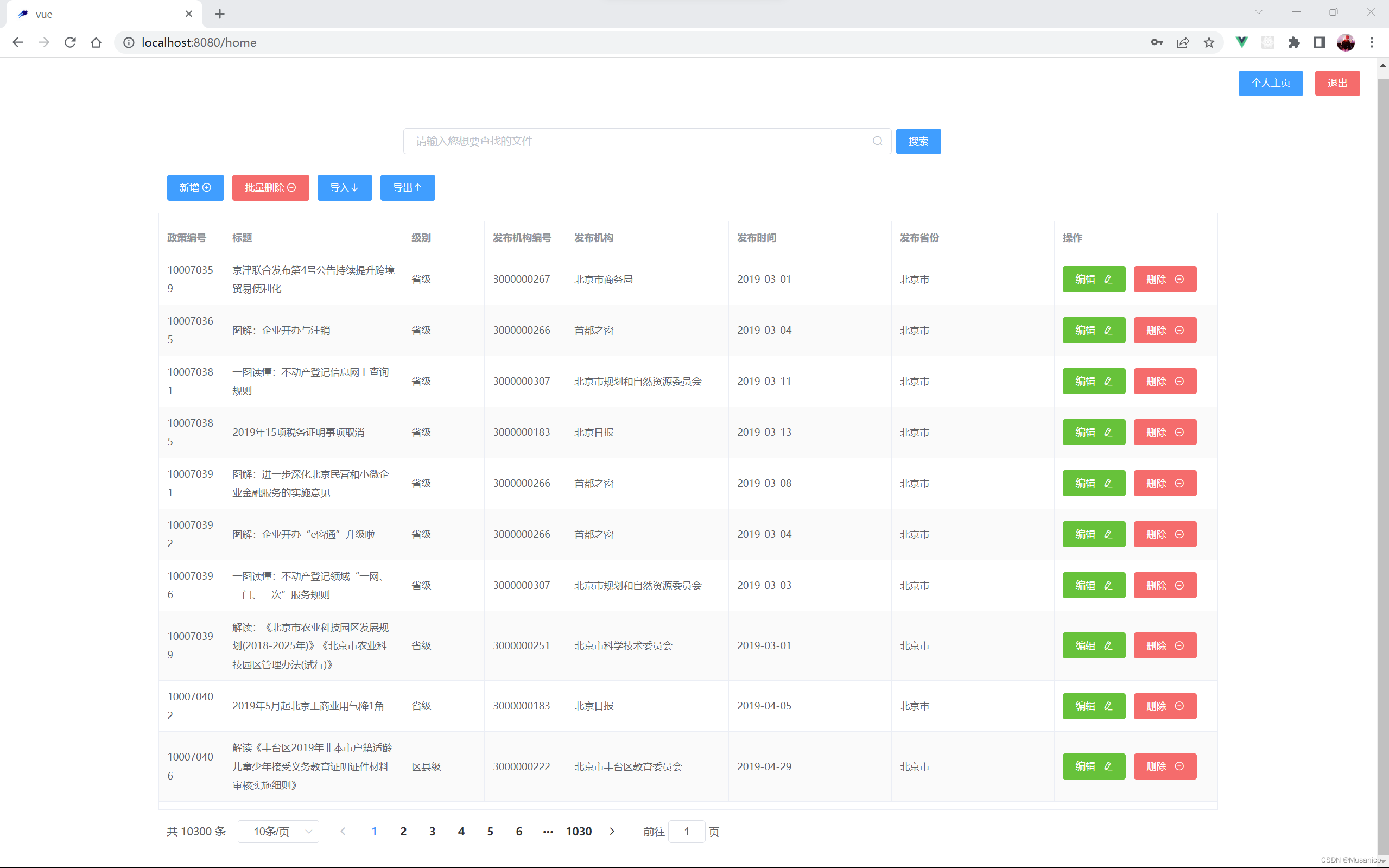Reload the localhost page
1389x868 pixels.
70,42
